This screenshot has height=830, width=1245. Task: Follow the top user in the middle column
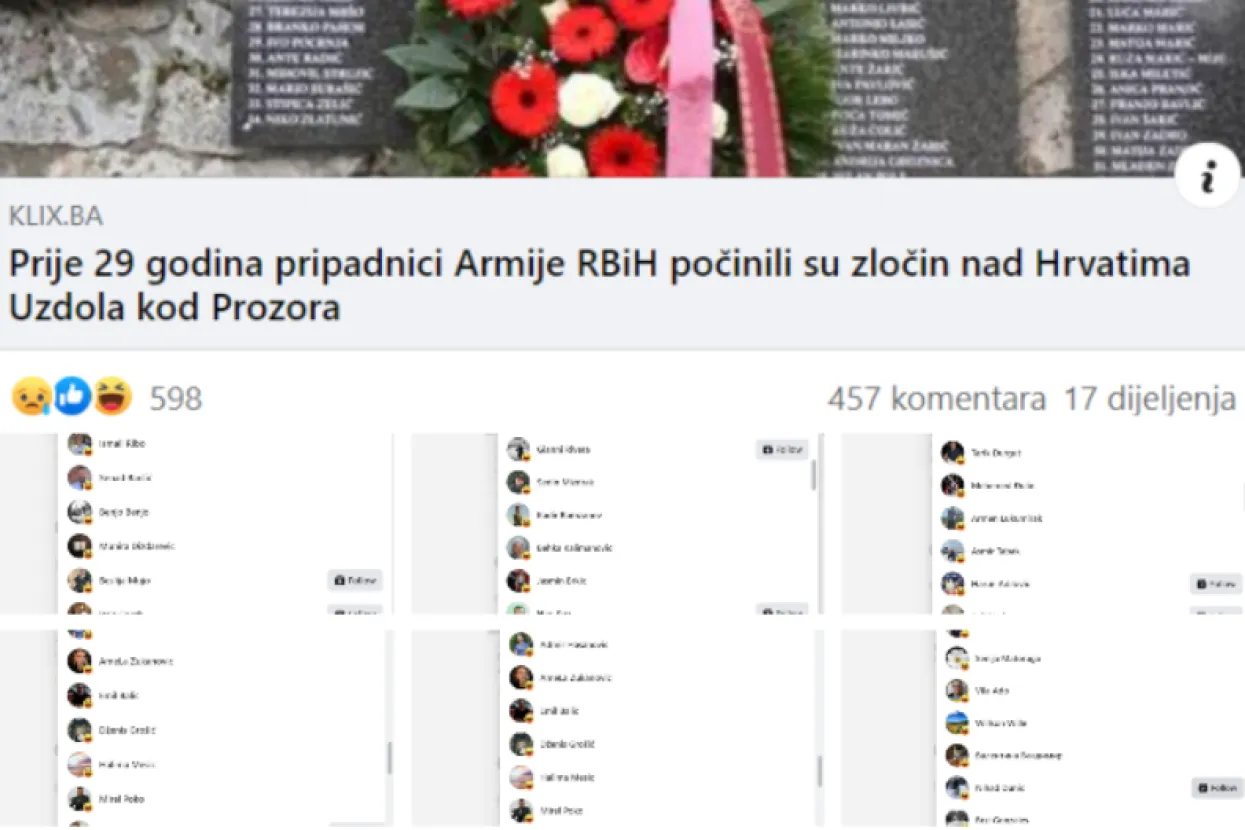[781, 449]
